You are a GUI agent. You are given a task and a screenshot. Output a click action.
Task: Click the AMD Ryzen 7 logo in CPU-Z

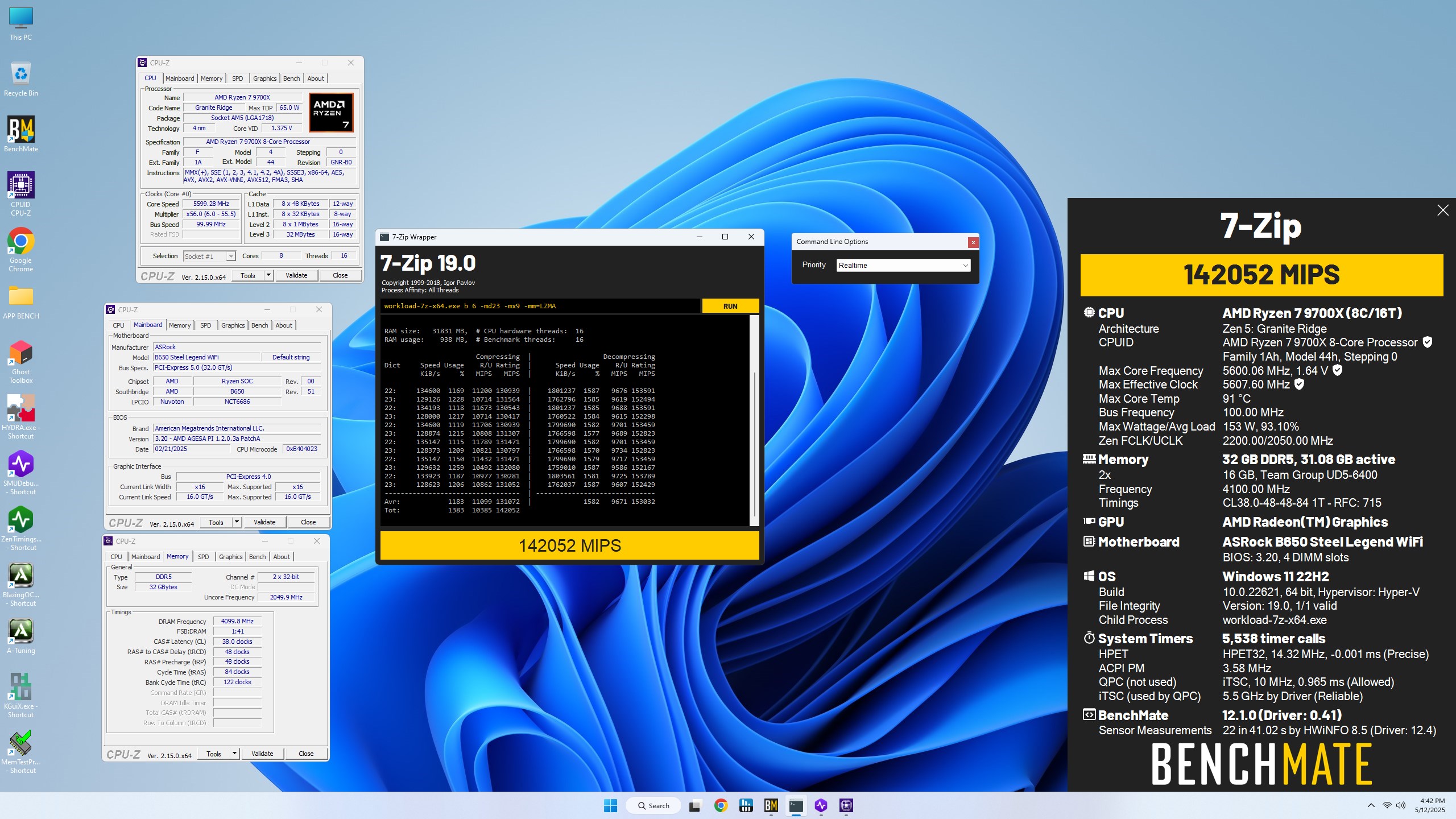click(x=331, y=113)
